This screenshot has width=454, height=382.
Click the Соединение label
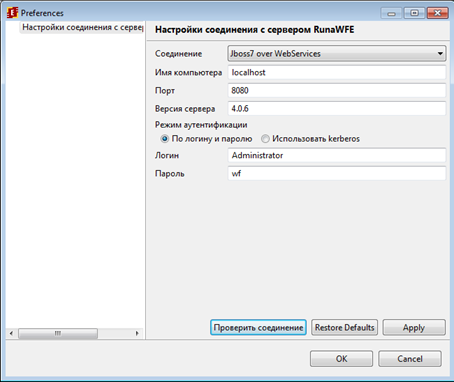click(x=178, y=54)
